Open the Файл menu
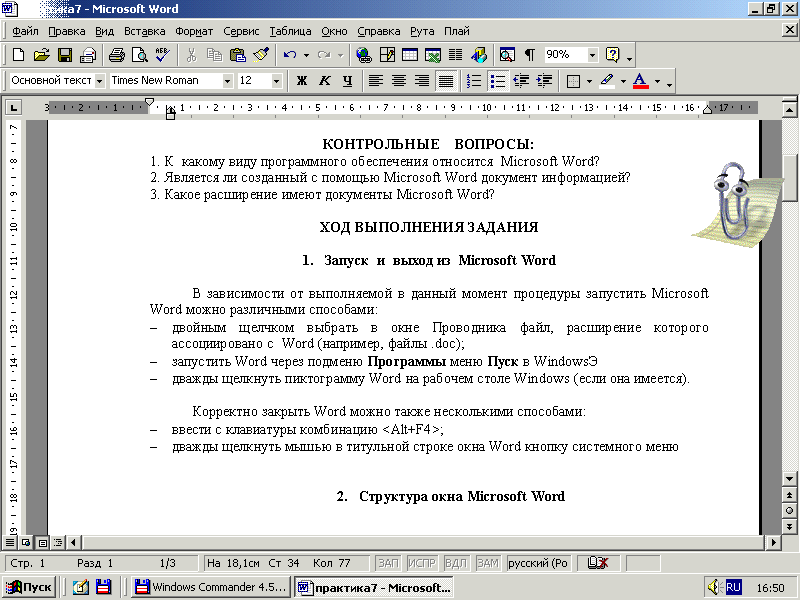Screen dimensions: 800x600 tap(25, 31)
